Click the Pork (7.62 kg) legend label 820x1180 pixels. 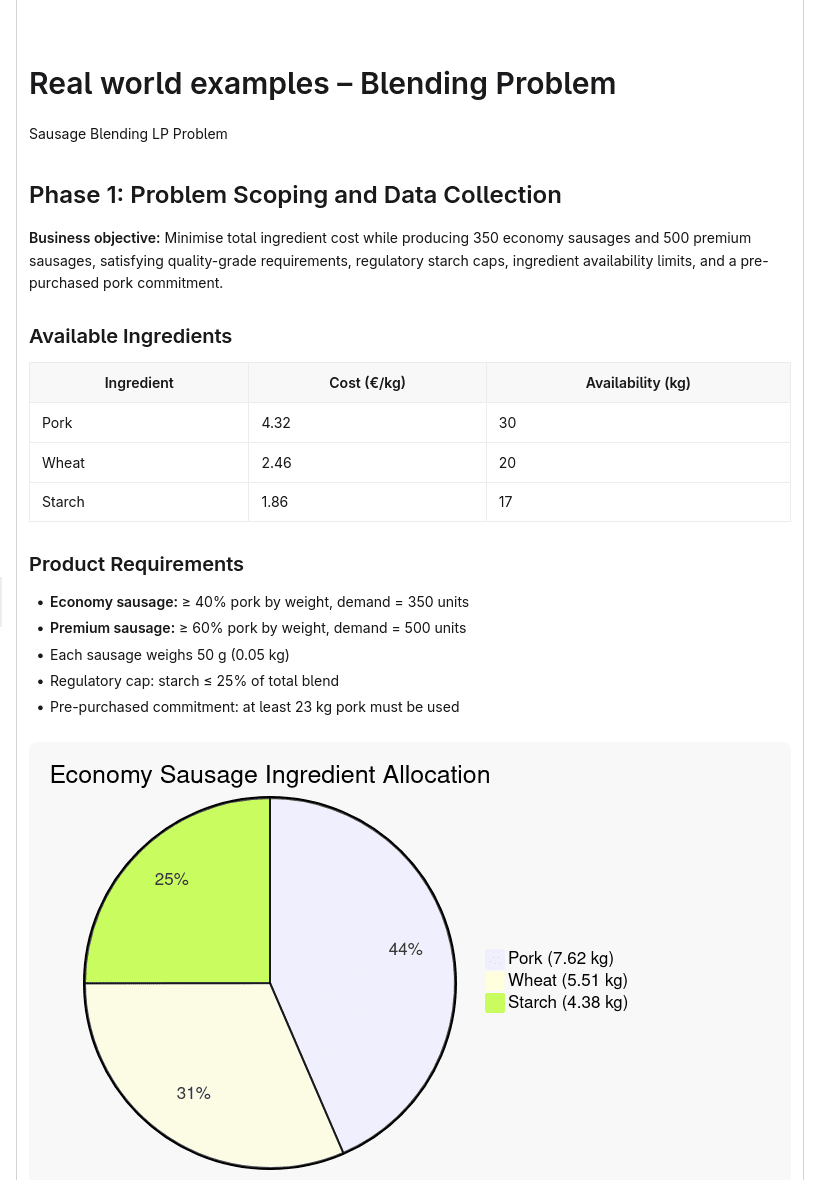point(560,958)
